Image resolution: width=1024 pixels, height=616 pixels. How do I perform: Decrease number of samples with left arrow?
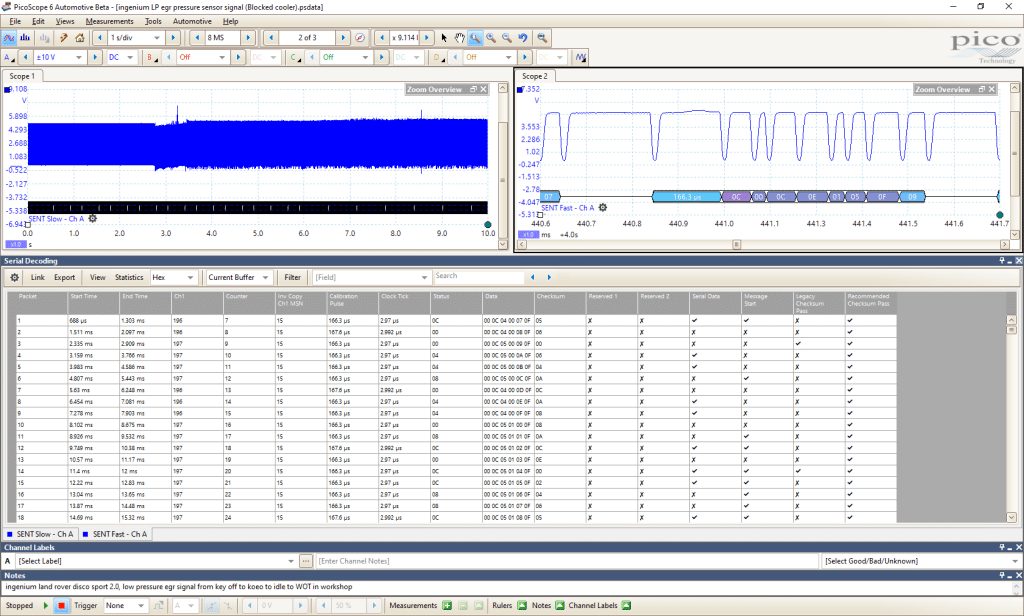[x=197, y=38]
